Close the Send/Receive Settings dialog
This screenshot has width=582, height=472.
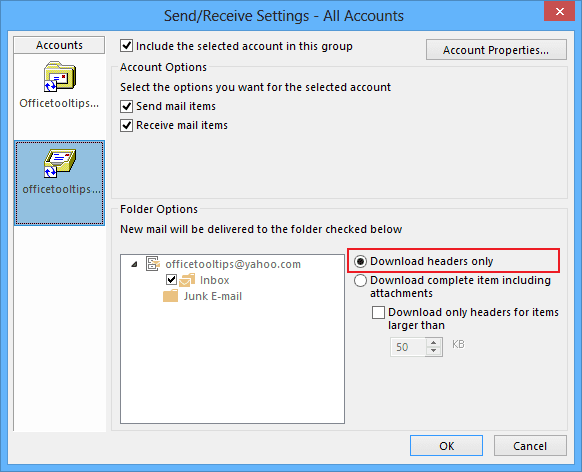point(559,12)
